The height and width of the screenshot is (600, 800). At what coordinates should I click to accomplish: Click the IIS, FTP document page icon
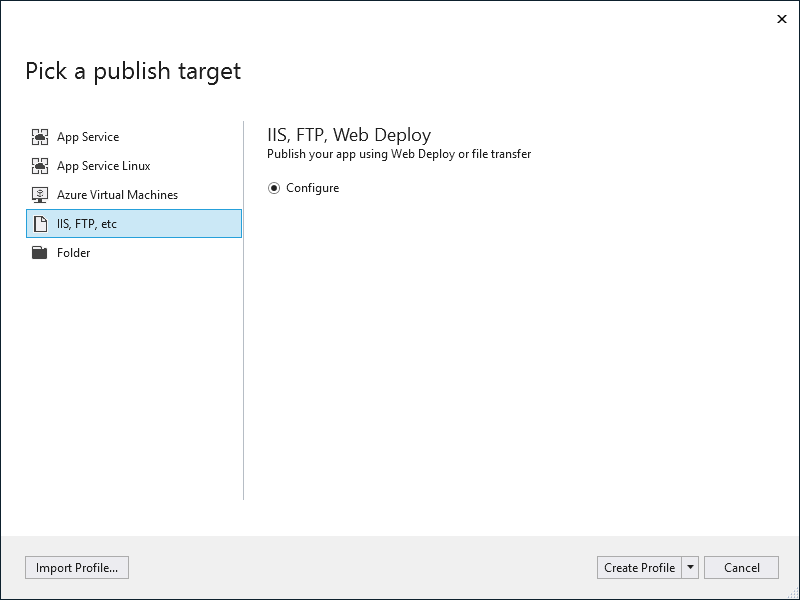click(40, 224)
